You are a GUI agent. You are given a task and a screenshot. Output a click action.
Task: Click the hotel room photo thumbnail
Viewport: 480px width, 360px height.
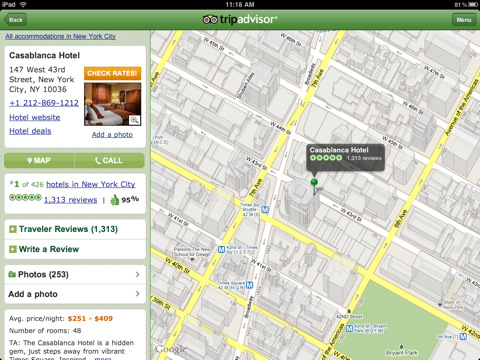[x=112, y=104]
